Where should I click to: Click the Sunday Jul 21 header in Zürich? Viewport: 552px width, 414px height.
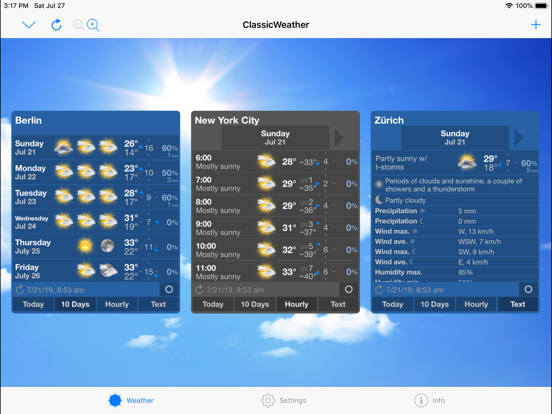[x=455, y=138]
